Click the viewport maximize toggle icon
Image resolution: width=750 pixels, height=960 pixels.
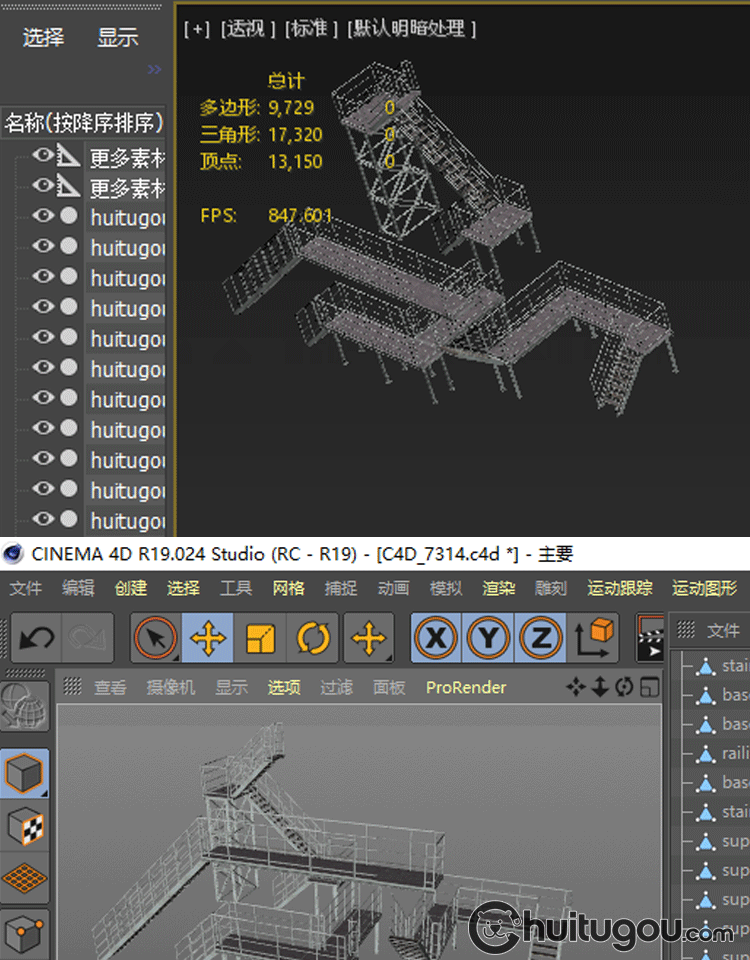coord(649,687)
